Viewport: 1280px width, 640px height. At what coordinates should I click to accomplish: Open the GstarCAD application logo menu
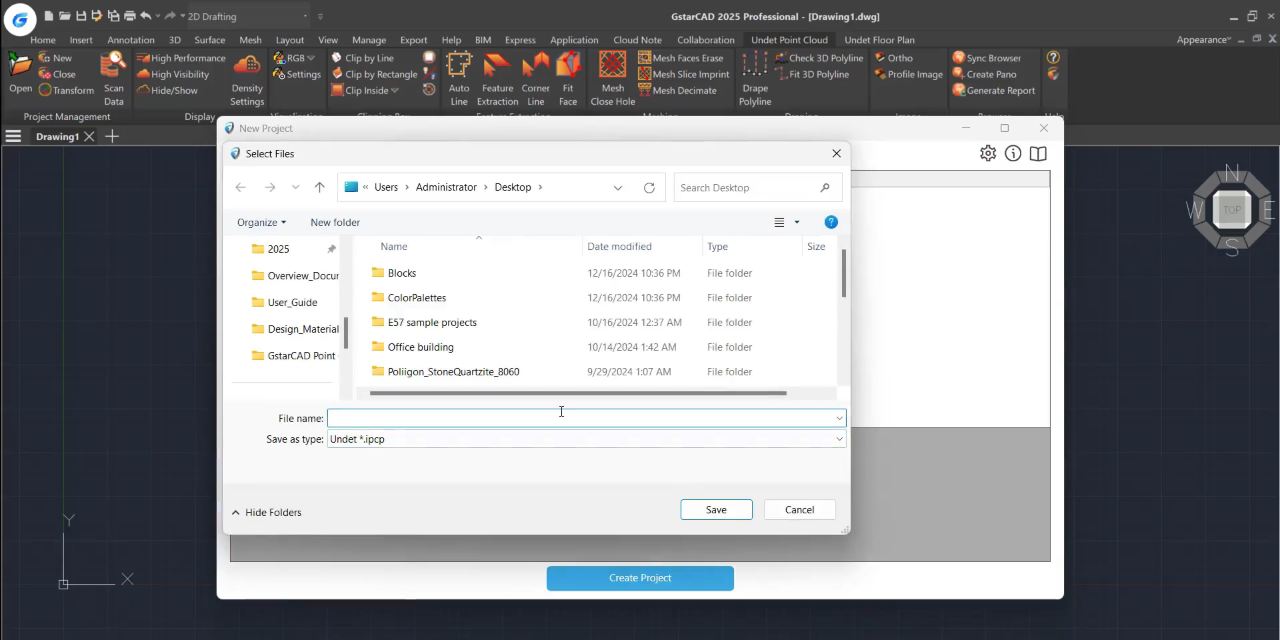19,19
